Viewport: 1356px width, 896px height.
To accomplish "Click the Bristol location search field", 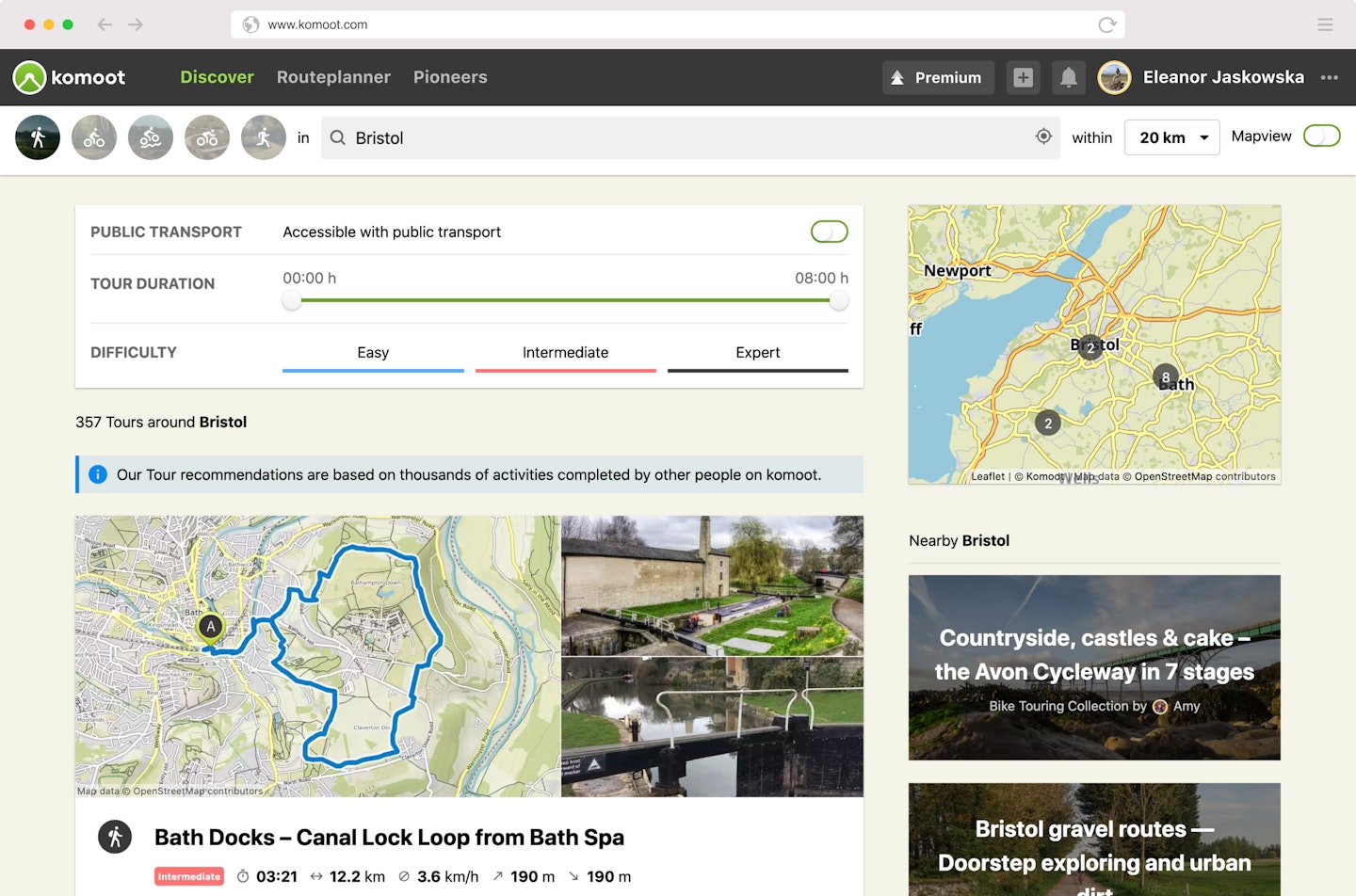I will click(690, 137).
